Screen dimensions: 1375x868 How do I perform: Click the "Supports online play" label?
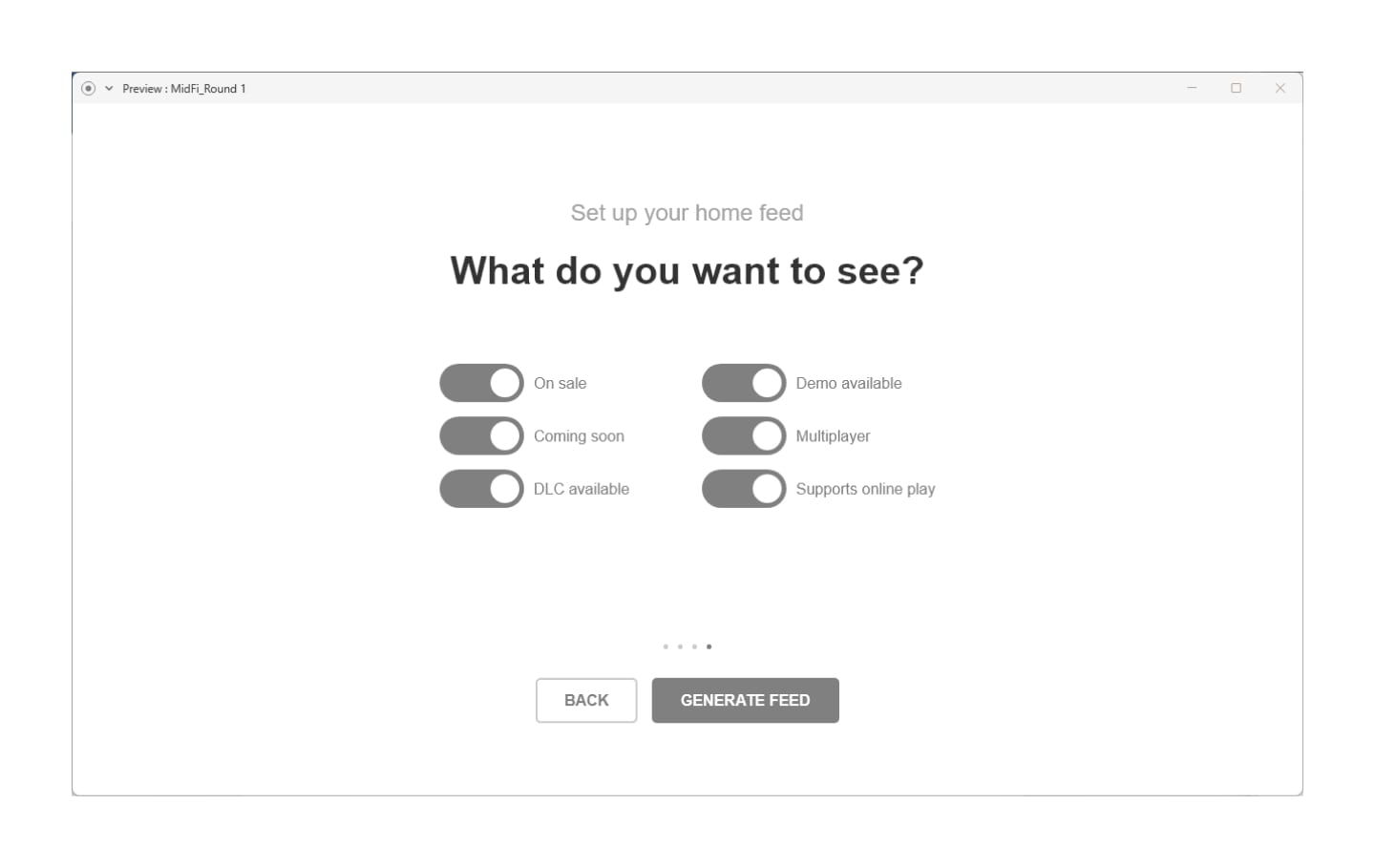click(865, 489)
